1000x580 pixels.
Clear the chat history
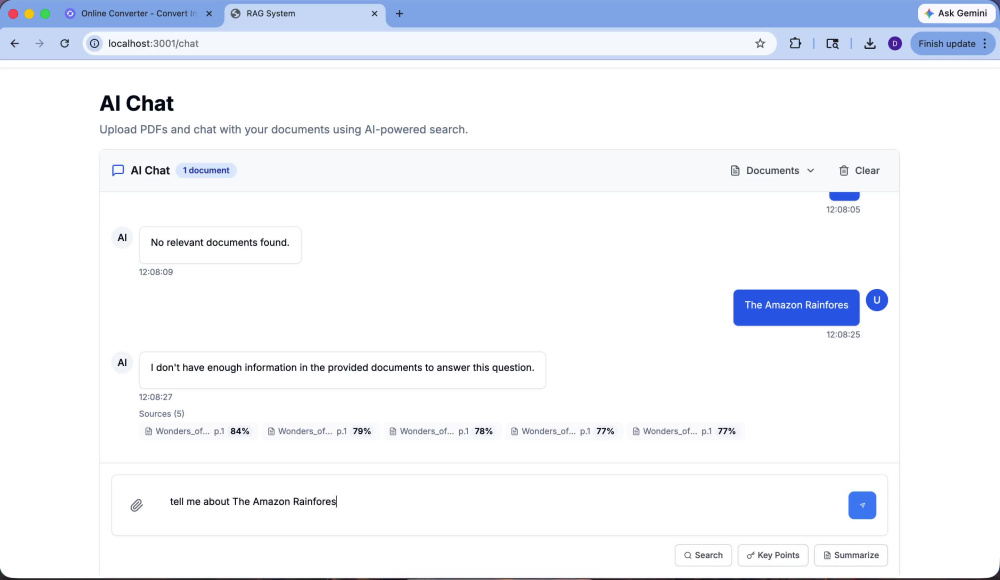[858, 170]
